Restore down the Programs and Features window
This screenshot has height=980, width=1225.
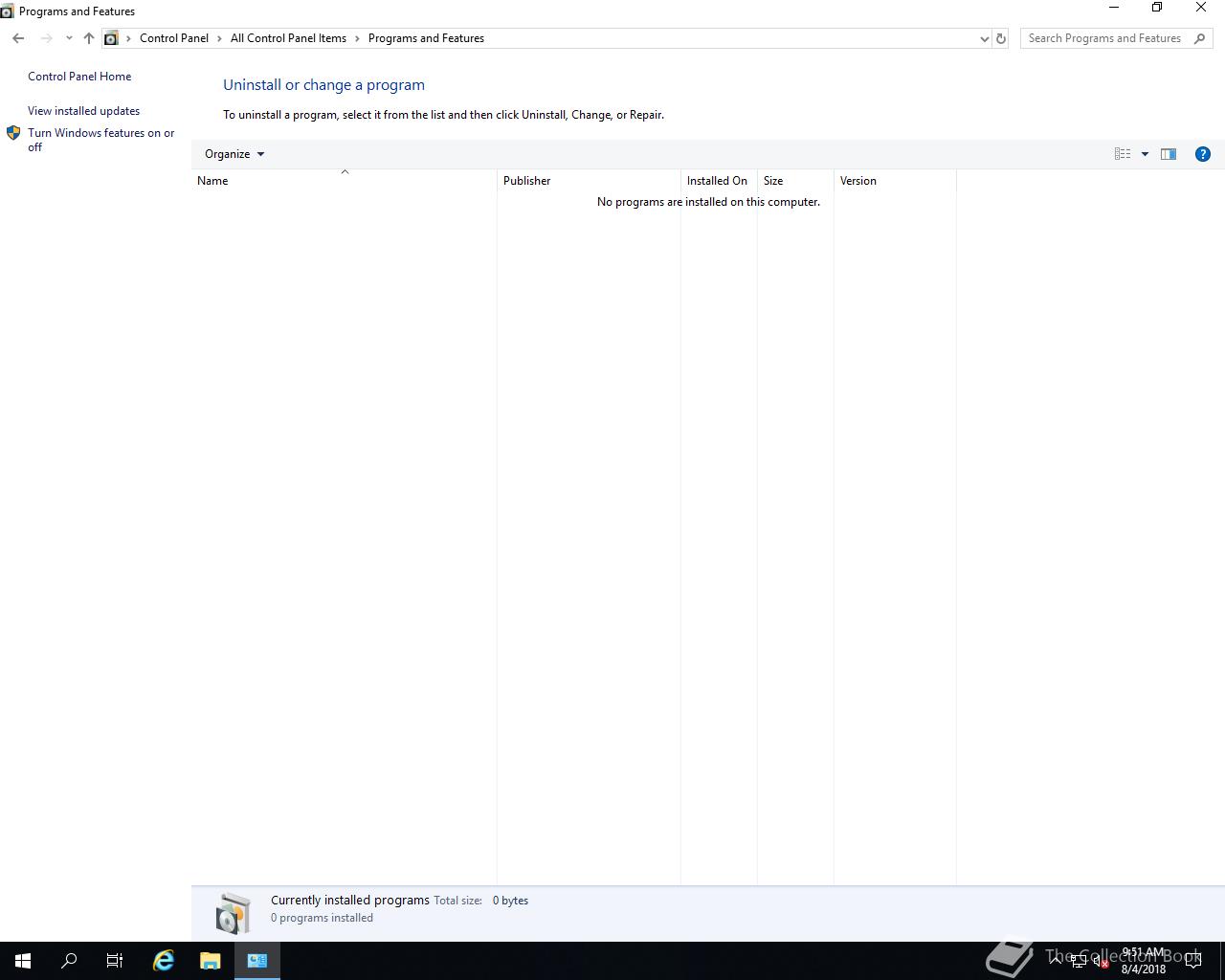1157,8
